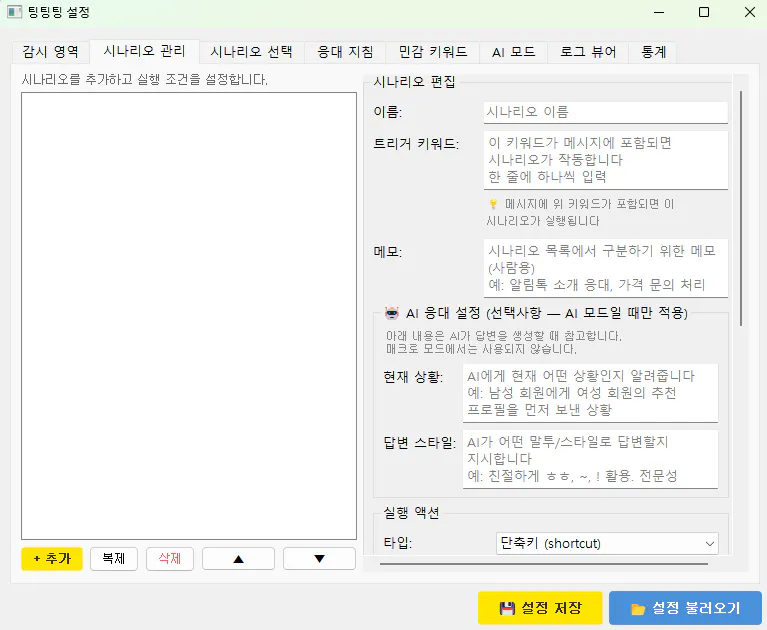767x630 pixels.
Task: Minimize the 팅팅팅 설정 window
Action: 659,12
